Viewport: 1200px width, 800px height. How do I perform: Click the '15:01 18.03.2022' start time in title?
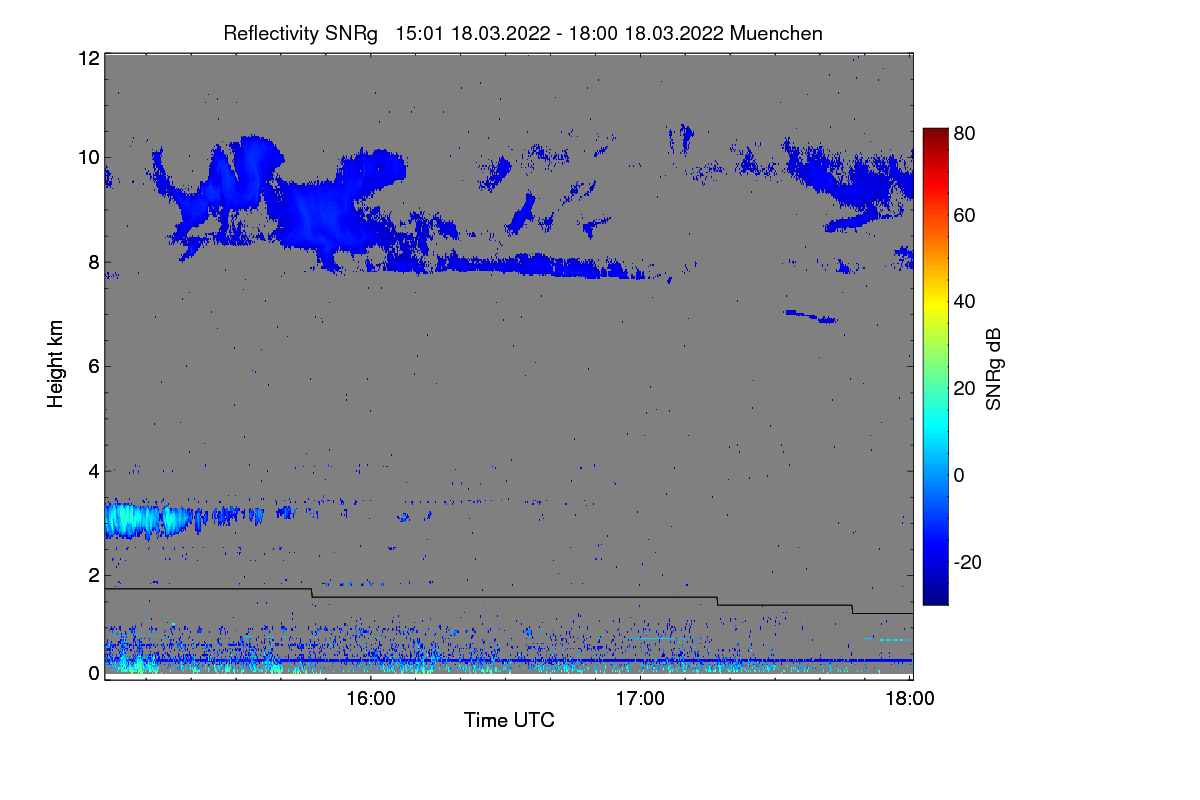[473, 33]
